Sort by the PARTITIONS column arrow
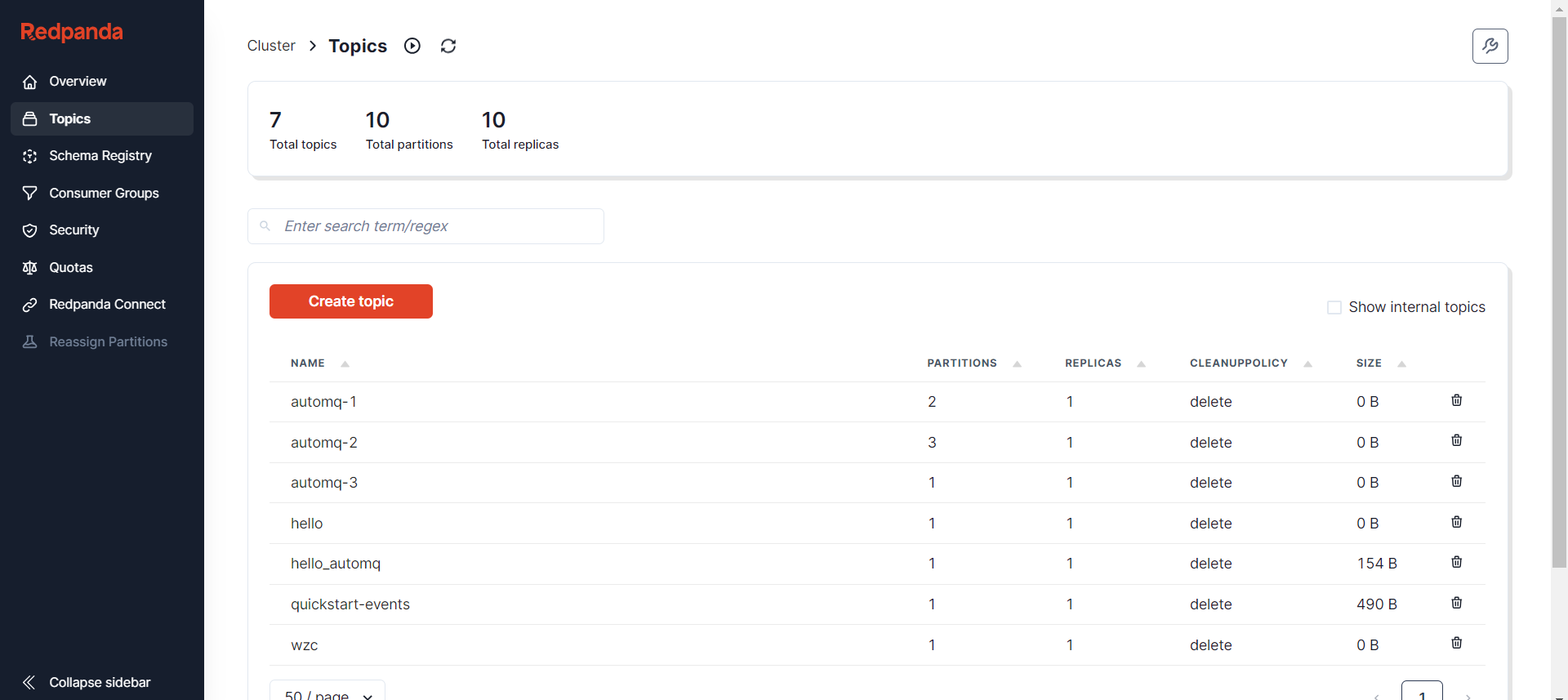 click(1017, 363)
